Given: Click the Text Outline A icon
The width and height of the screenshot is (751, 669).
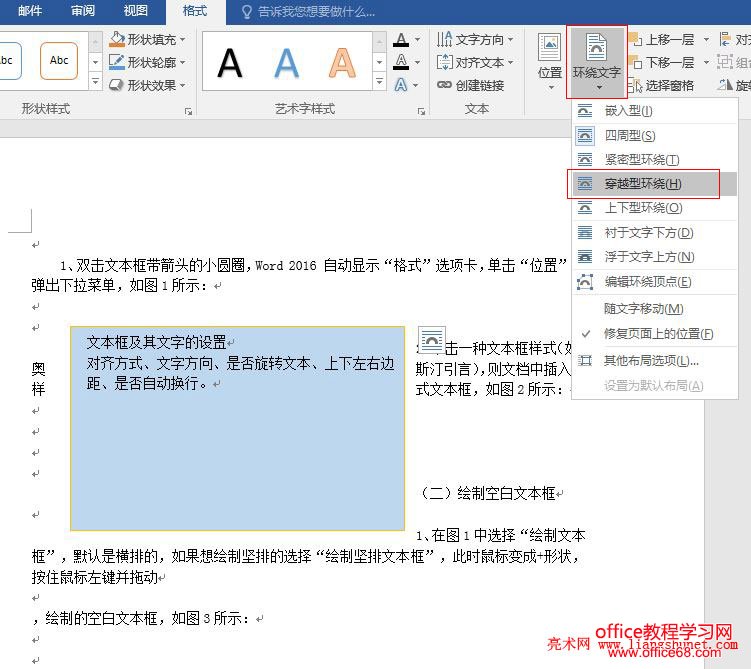Looking at the screenshot, I should tap(401, 62).
